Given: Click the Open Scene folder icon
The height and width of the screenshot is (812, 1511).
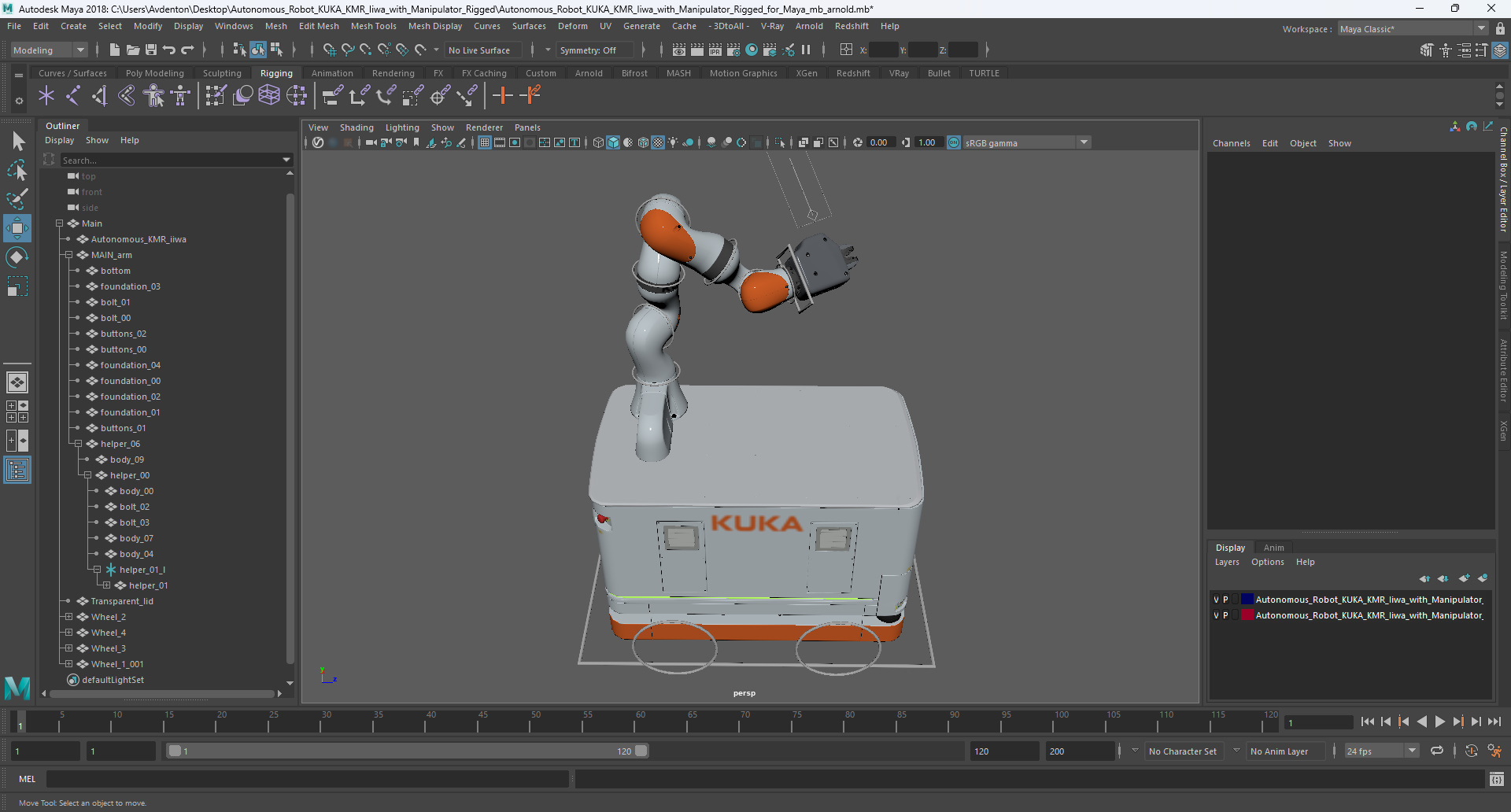Looking at the screenshot, I should 132,50.
